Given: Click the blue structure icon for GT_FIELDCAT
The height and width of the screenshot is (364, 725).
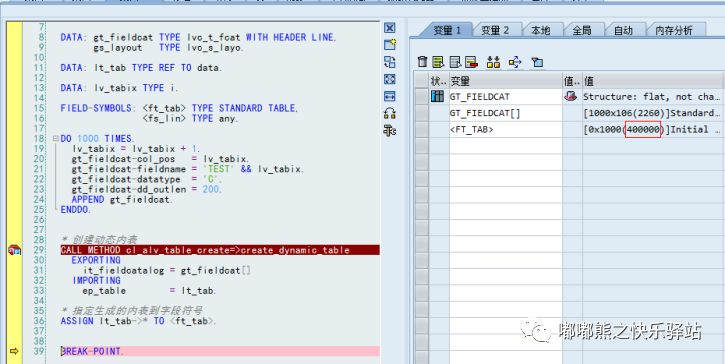Looking at the screenshot, I should point(437,97).
